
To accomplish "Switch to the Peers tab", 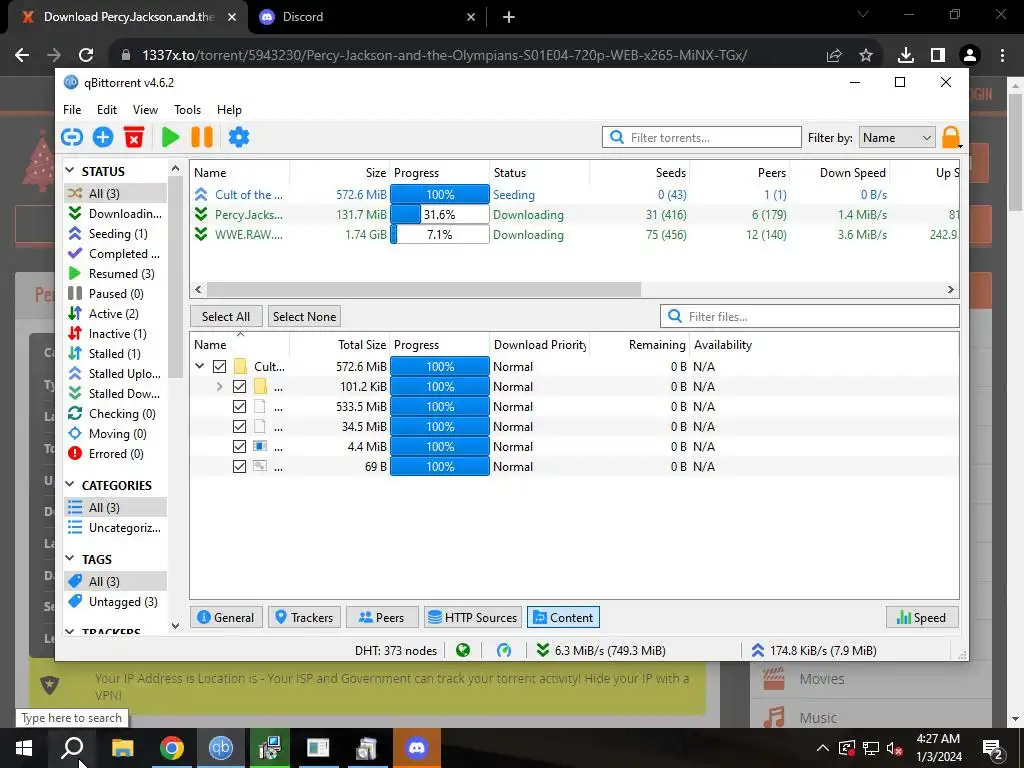I will 382,617.
